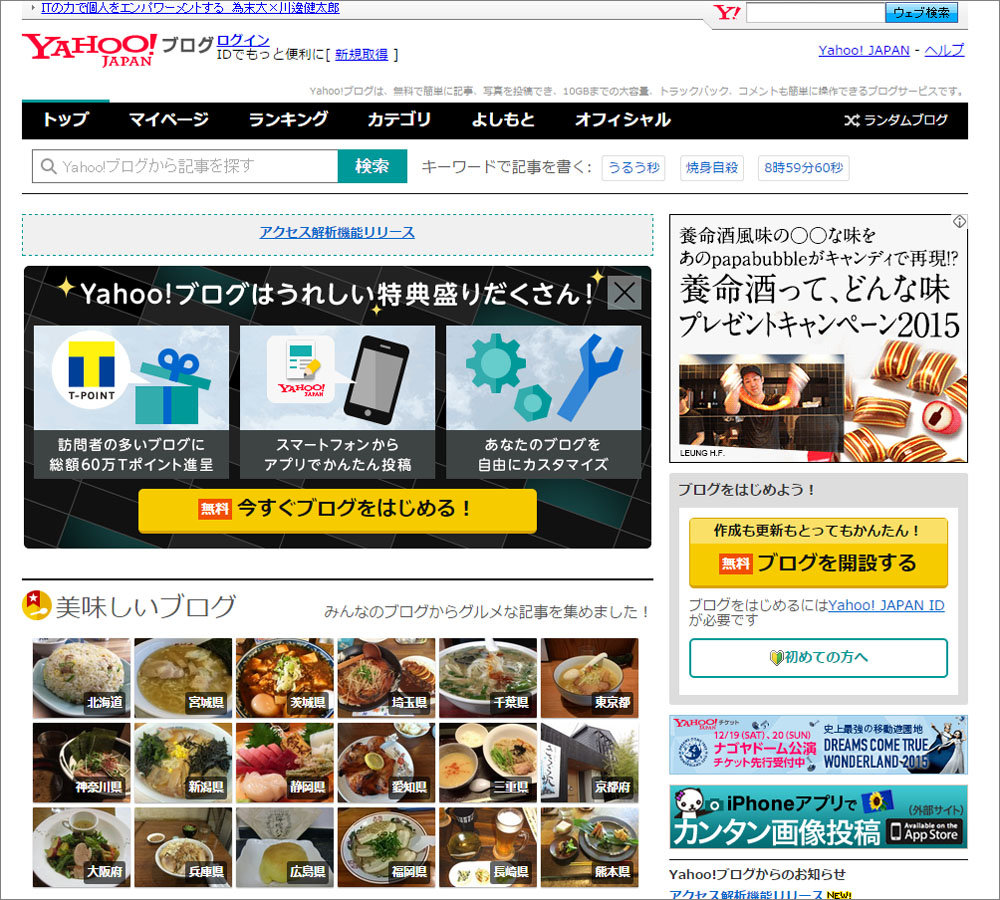Open the 熊本県 food thumbnail
Screen dimensions: 1000x900
tap(589, 848)
